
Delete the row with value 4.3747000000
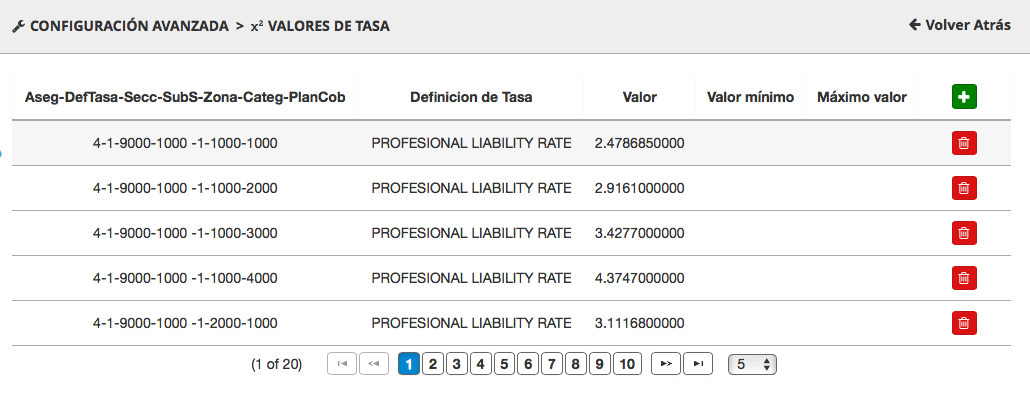click(964, 278)
